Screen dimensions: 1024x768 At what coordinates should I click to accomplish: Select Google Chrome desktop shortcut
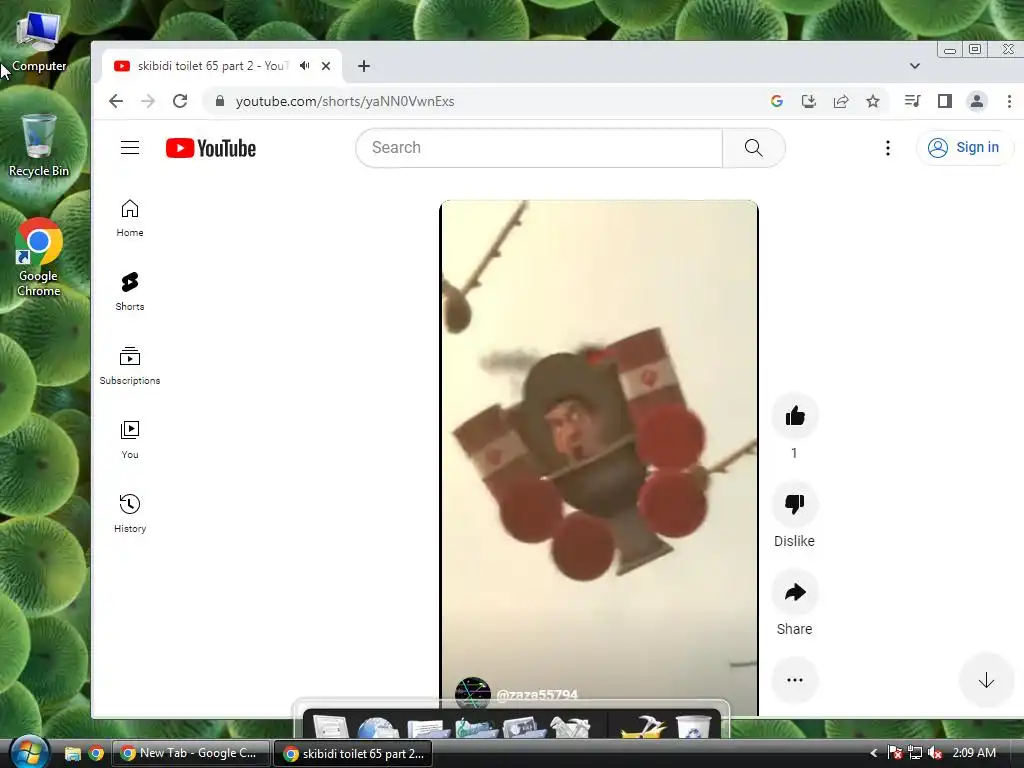(39, 257)
